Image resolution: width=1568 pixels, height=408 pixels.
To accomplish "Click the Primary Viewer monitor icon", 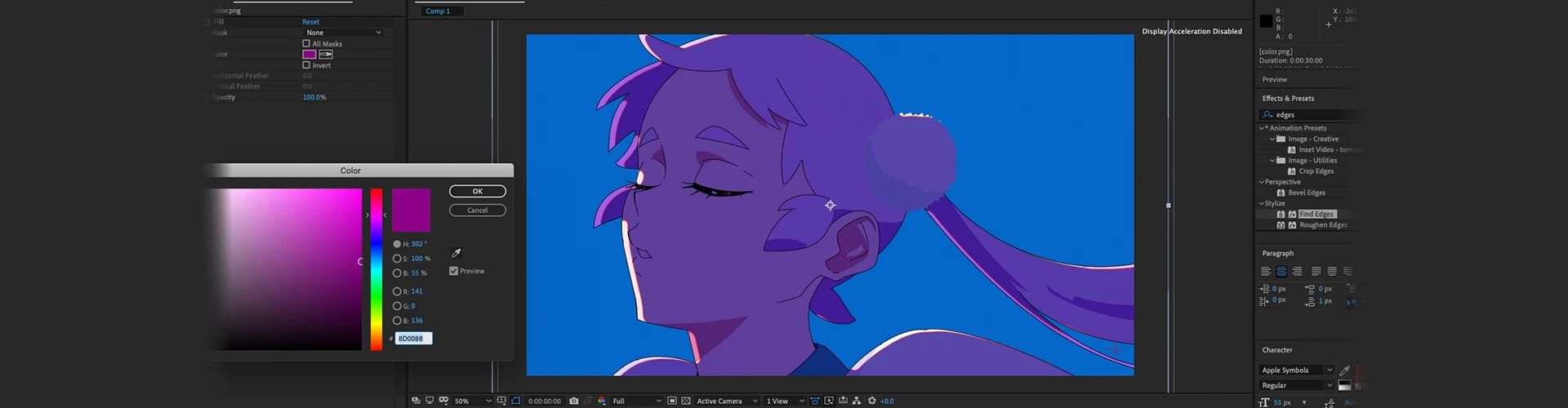I will tap(430, 401).
